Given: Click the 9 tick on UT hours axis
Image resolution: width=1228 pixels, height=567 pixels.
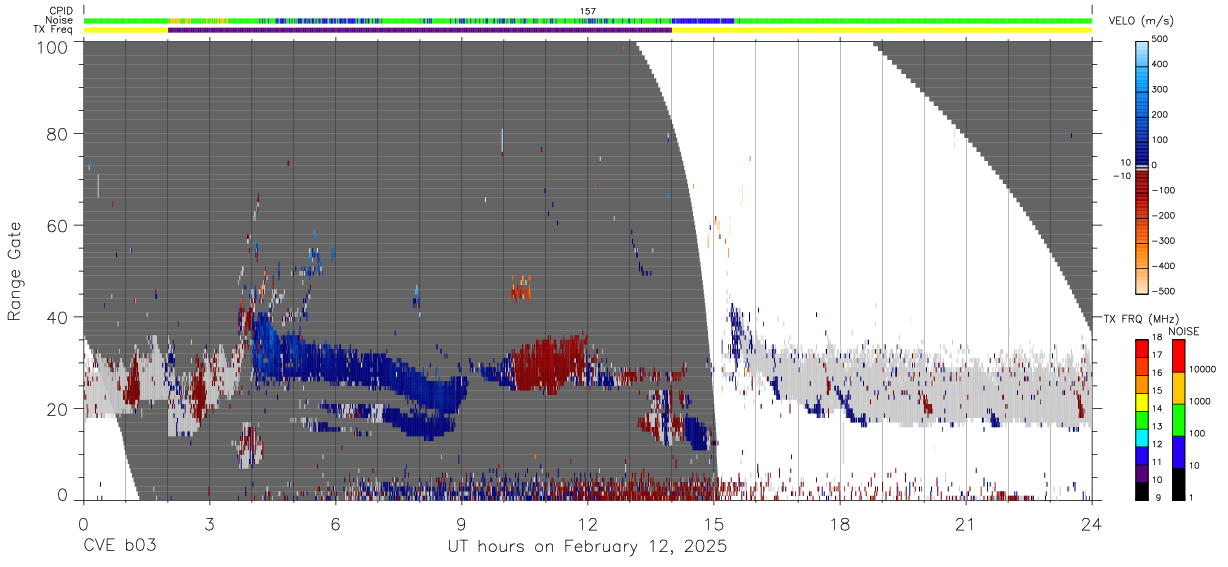Looking at the screenshot, I should (461, 524).
